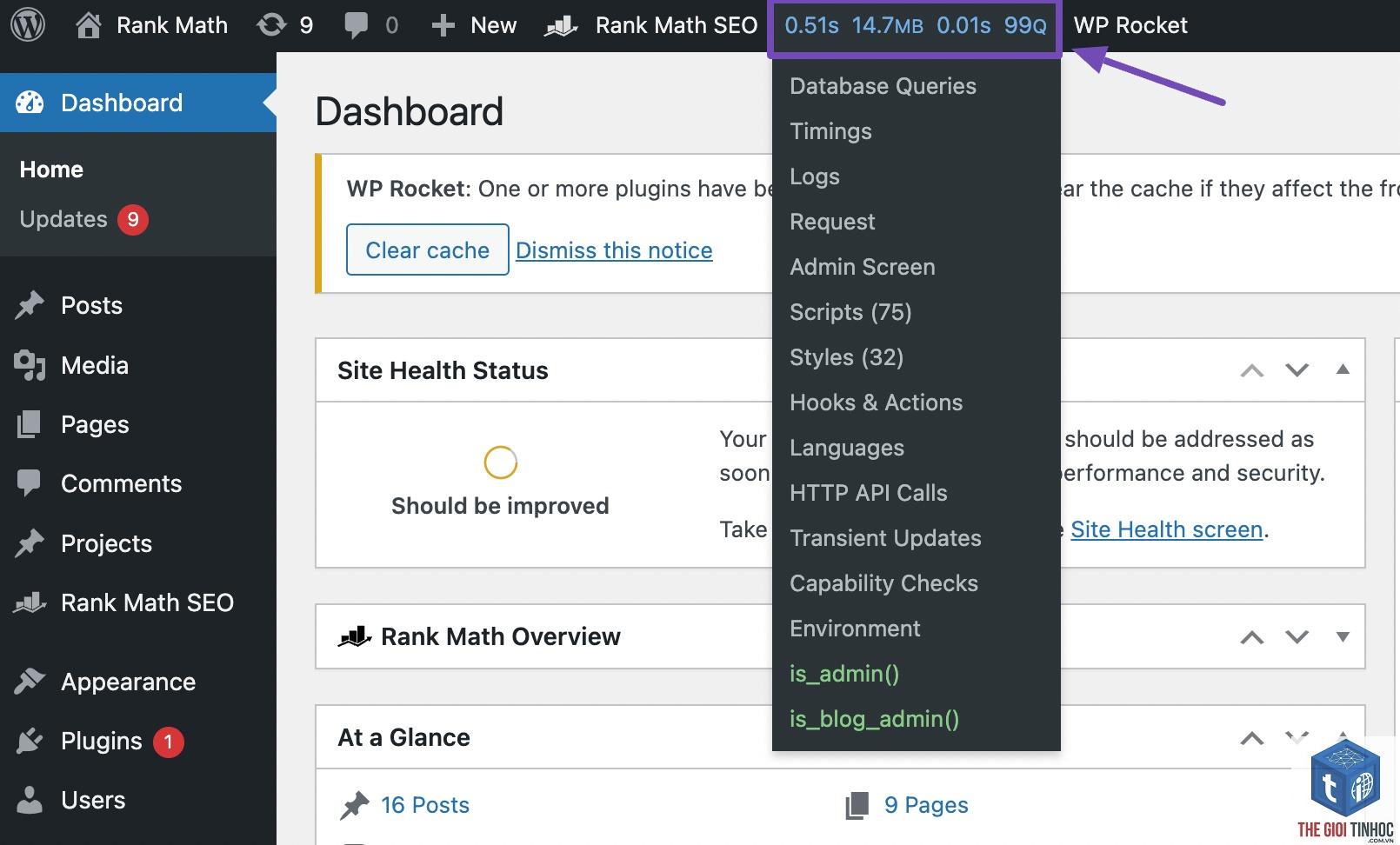Collapse the Site Health Status panel
The image size is (1400, 845).
coord(1343,369)
